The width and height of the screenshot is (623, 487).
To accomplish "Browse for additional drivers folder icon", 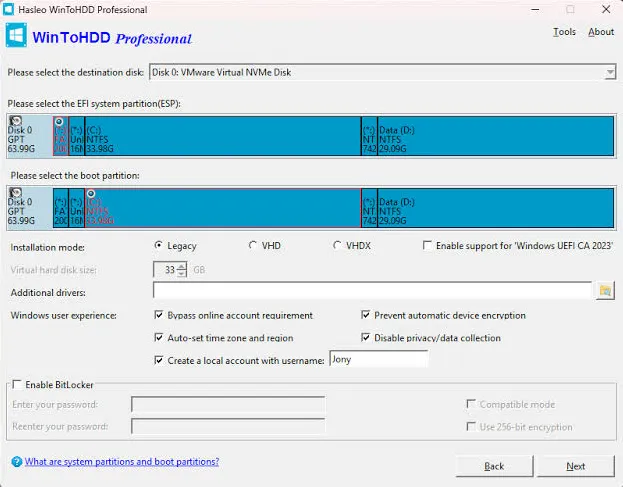I will click(x=605, y=291).
